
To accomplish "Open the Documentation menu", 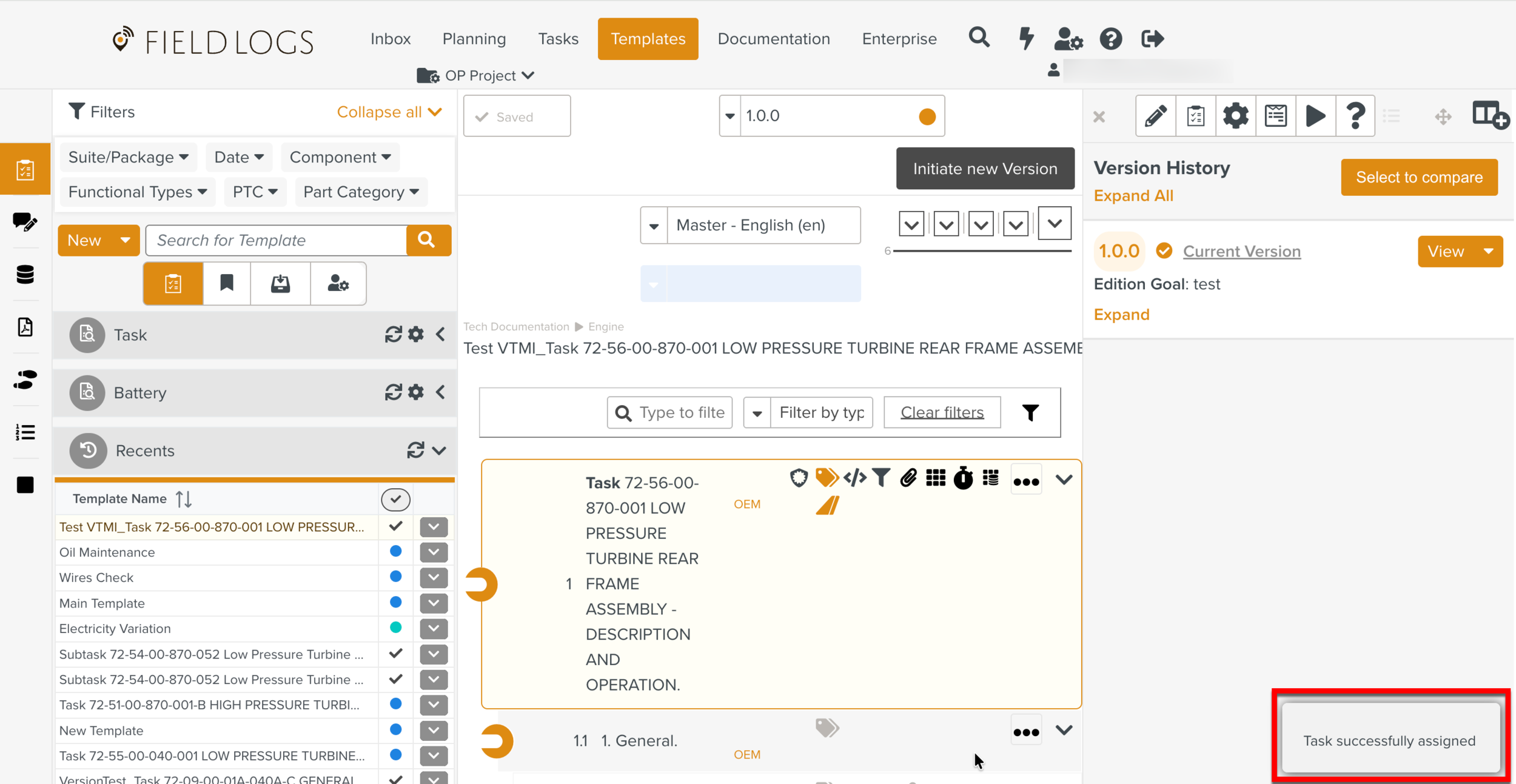I will point(773,39).
